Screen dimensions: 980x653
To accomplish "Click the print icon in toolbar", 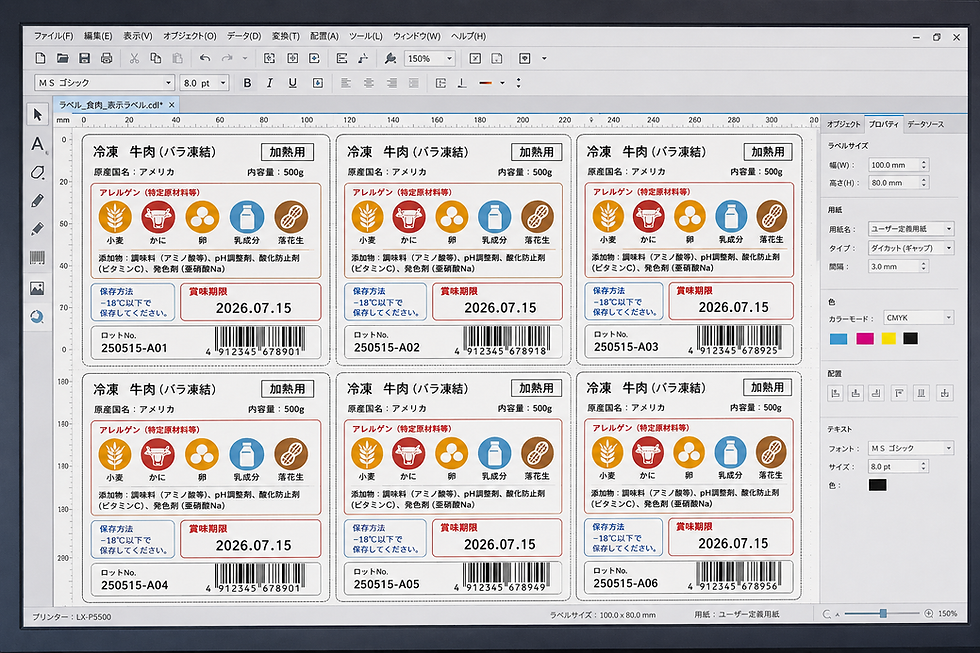I will pos(107,58).
